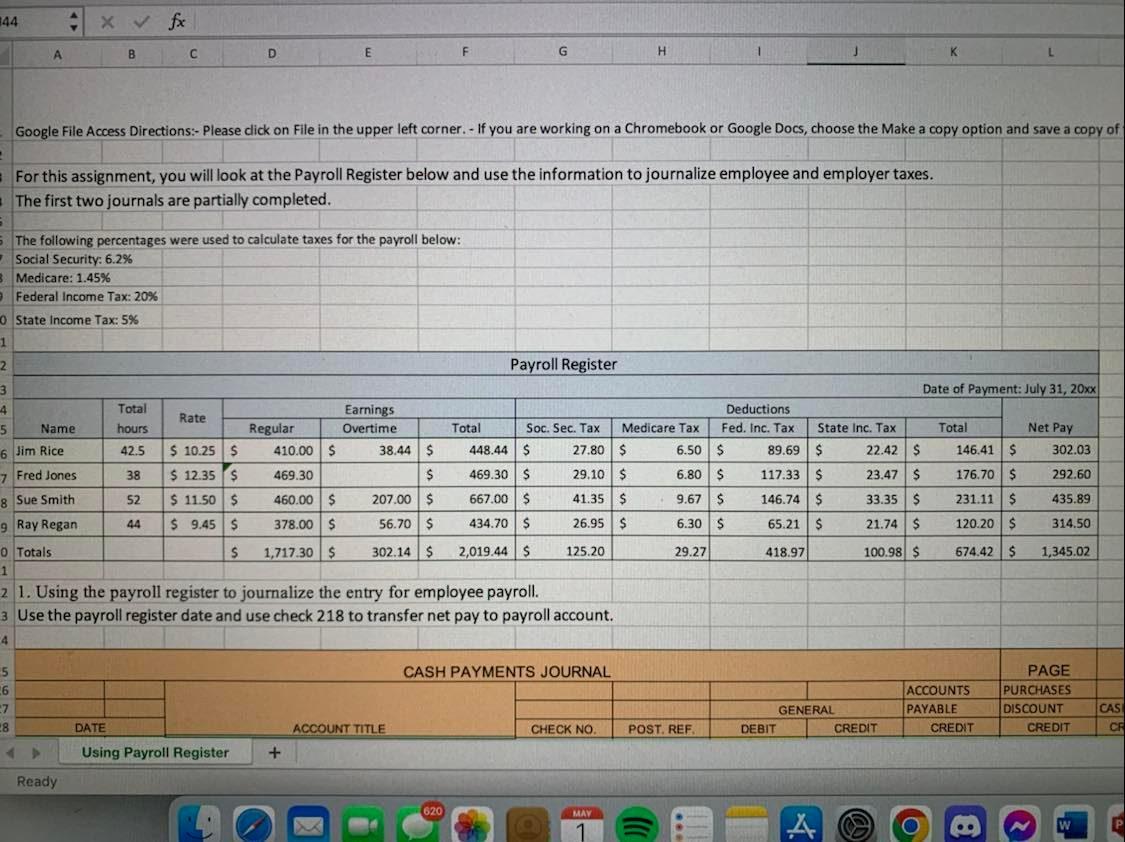
Task: Click the ACCOUNT TITLE header in journal
Action: tap(339, 728)
